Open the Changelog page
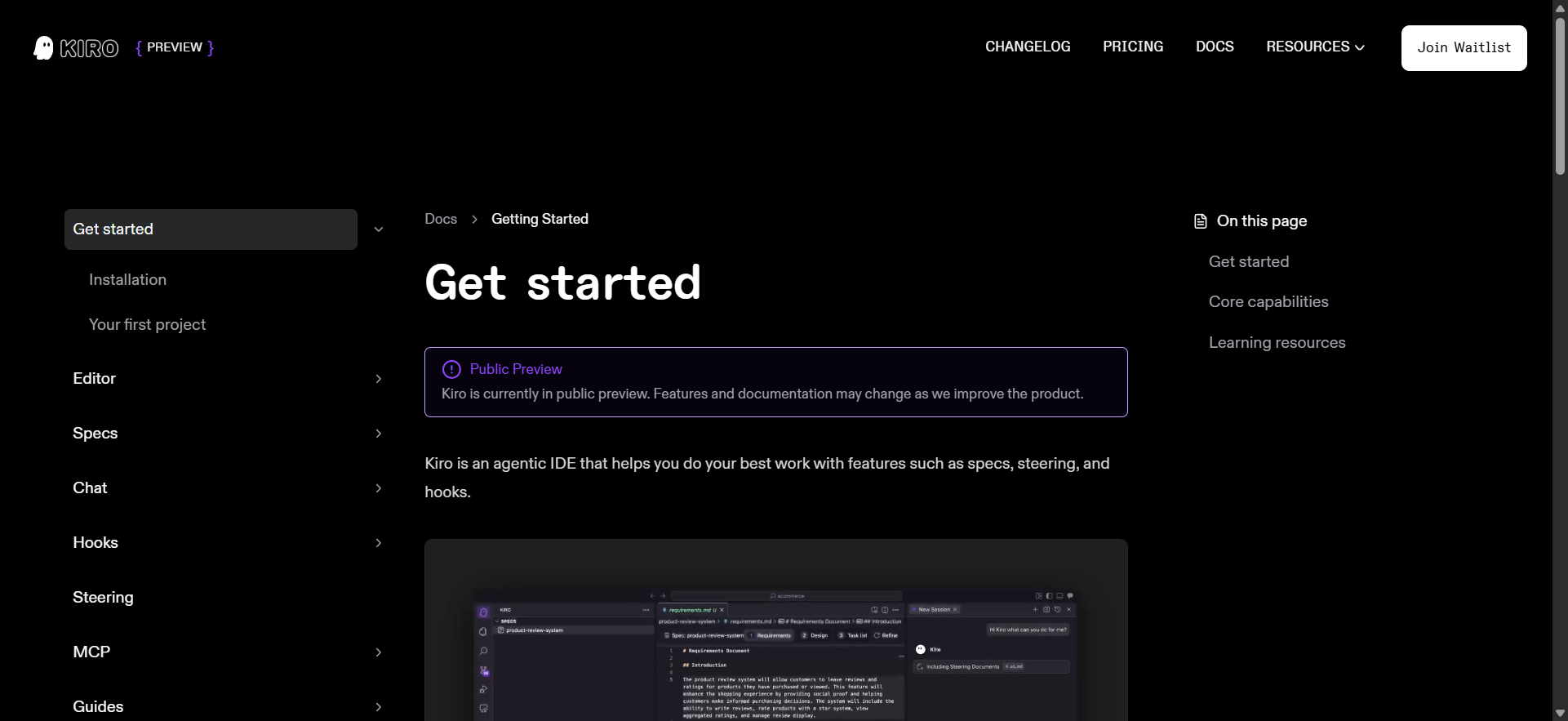 [1028, 47]
